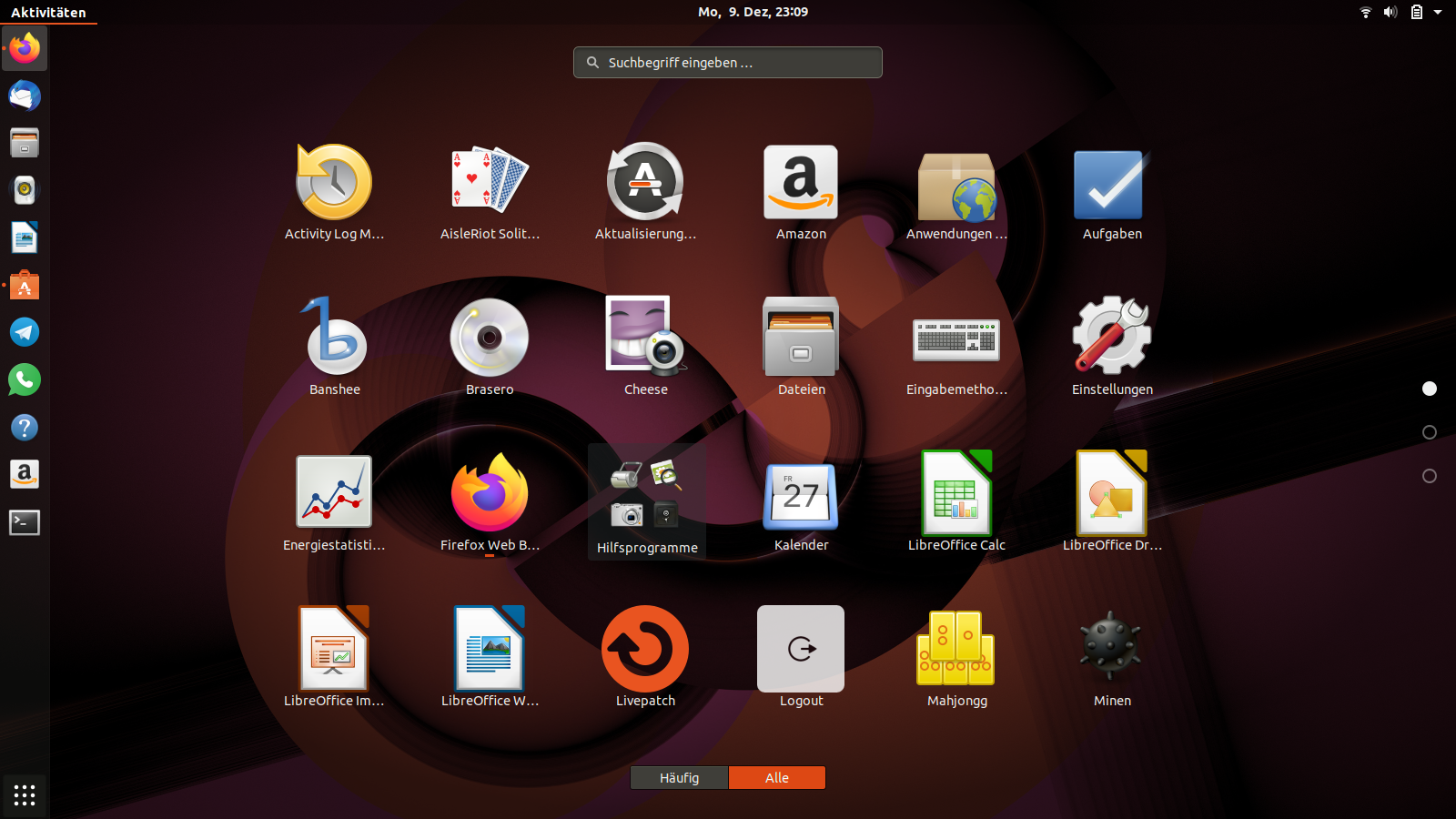
Task: Focus the Suchbegriff eingeben search field
Action: [728, 63]
